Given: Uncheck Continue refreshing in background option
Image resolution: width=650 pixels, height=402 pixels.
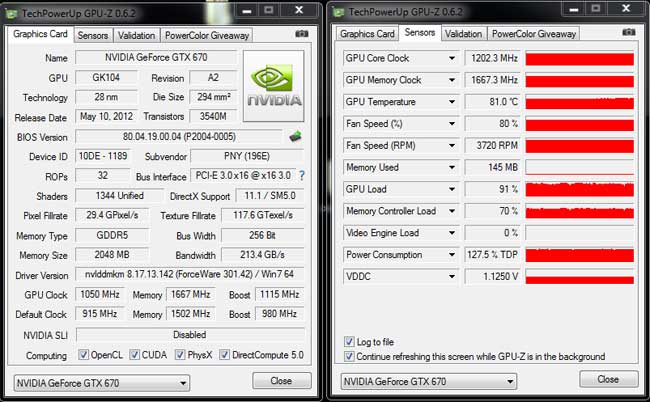Looking at the screenshot, I should pyautogui.click(x=349, y=356).
